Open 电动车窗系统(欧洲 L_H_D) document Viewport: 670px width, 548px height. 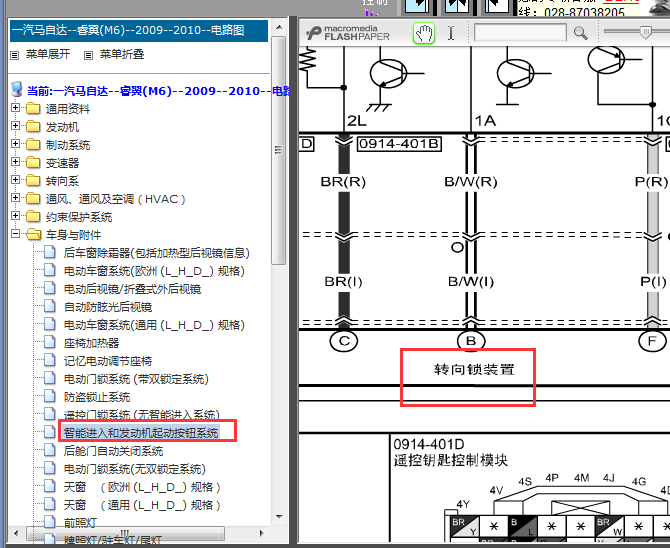tap(154, 271)
